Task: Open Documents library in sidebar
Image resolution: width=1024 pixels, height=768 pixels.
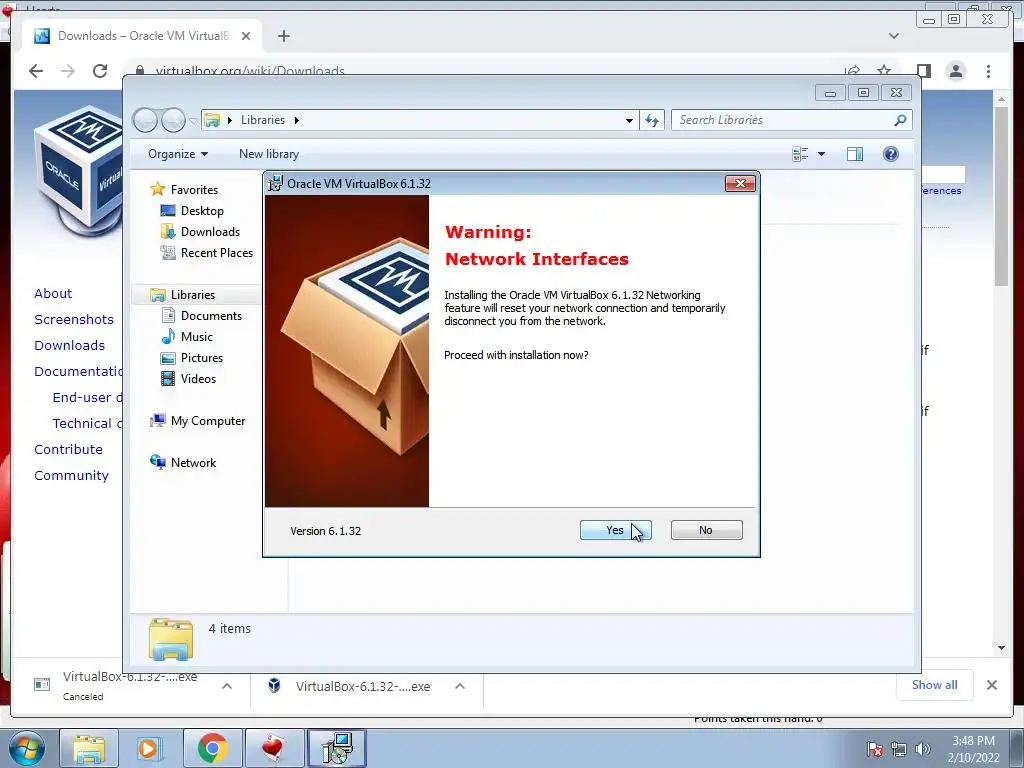Action: point(211,315)
